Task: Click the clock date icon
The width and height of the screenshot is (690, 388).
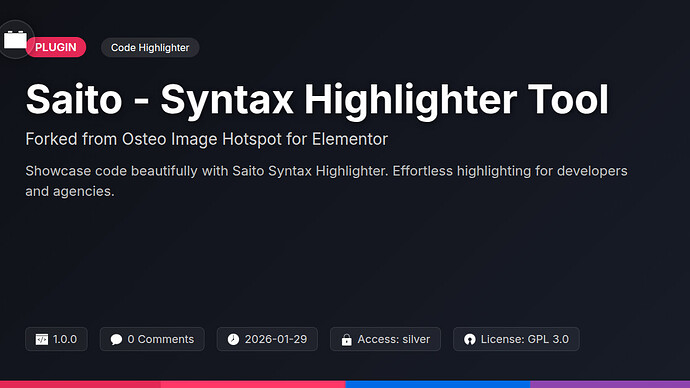Action: 233,339
